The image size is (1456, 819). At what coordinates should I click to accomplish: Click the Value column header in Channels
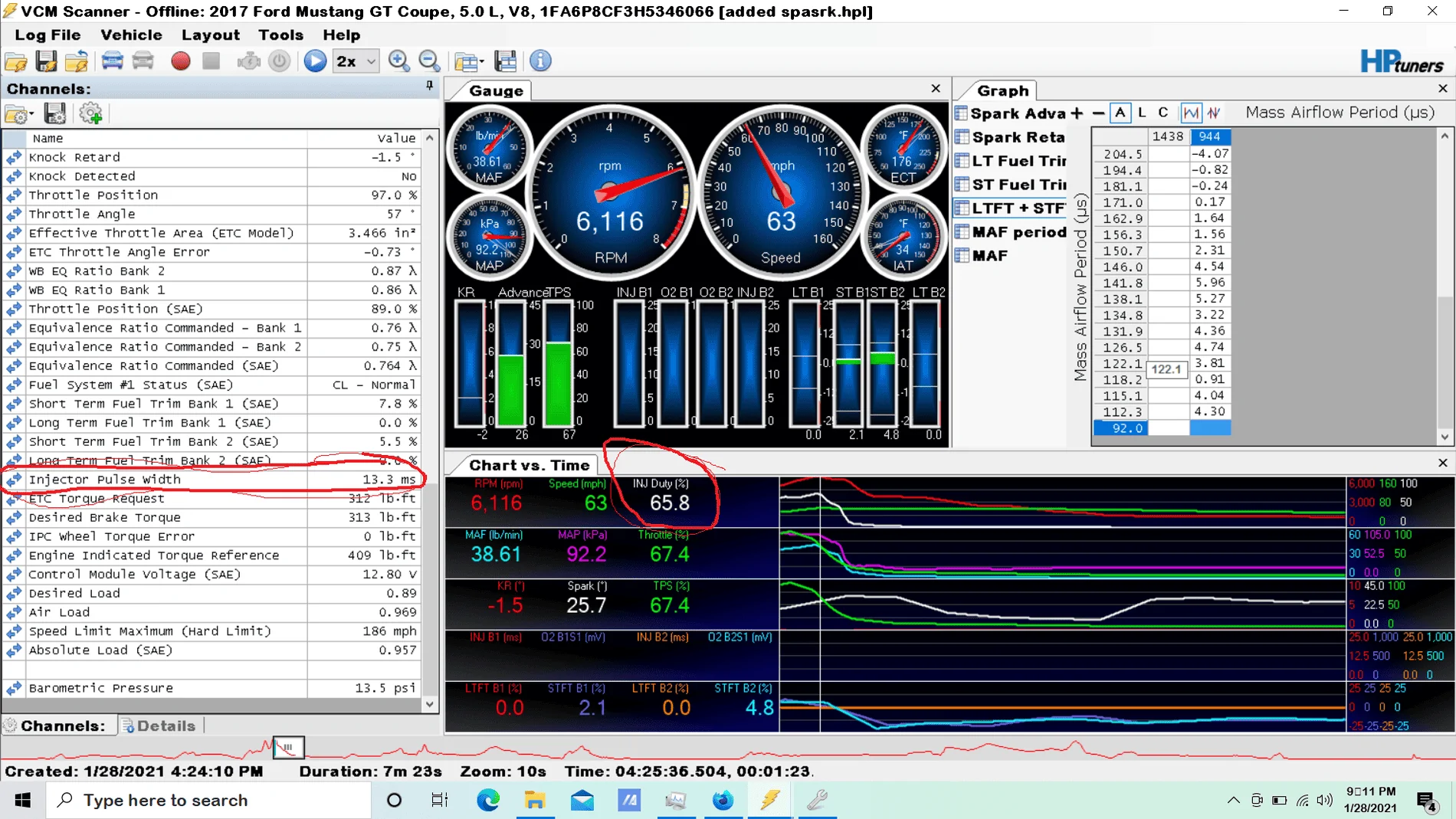point(365,138)
